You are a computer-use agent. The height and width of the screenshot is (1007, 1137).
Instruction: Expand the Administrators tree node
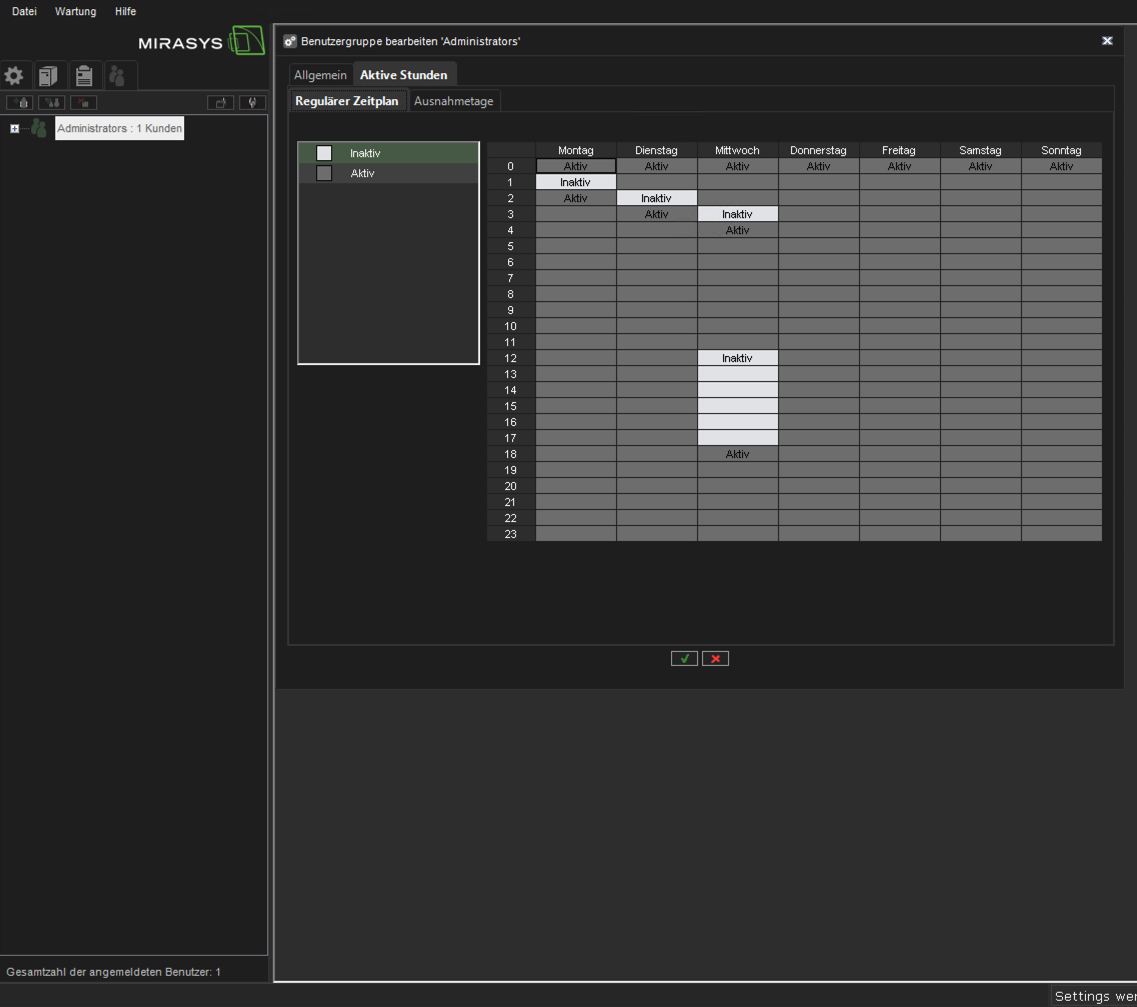14,129
